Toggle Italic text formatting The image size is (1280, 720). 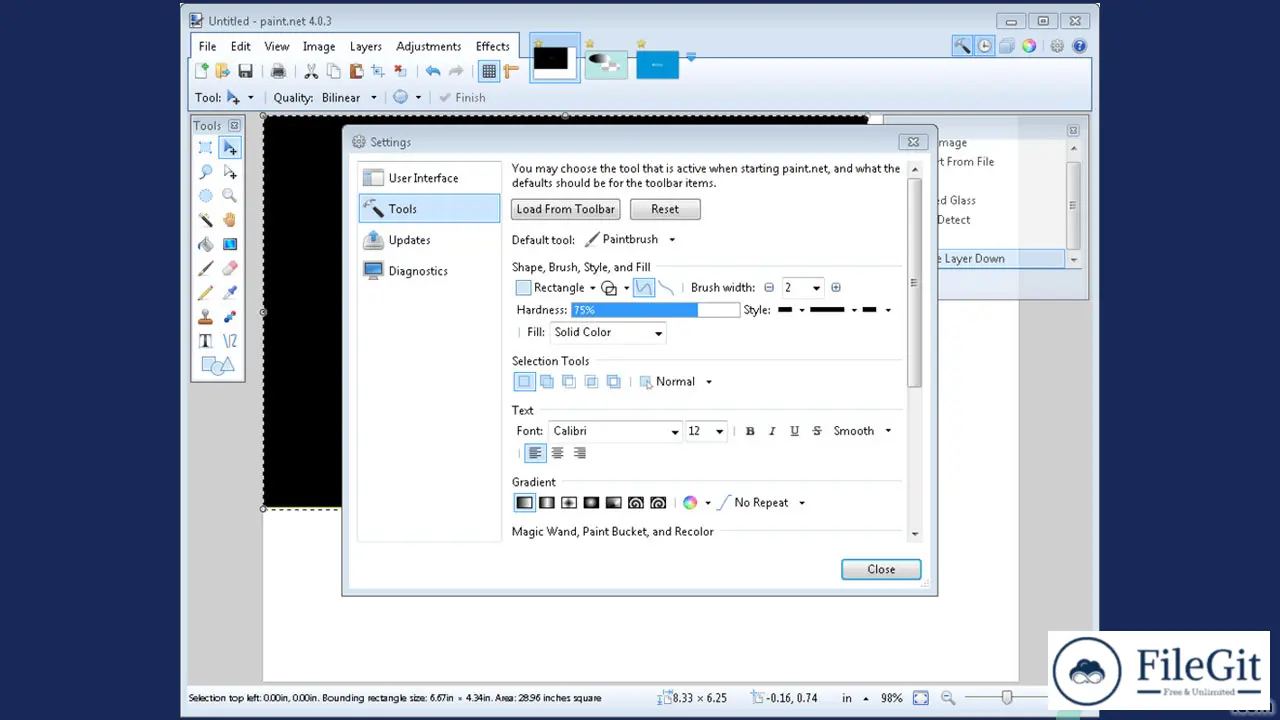[772, 431]
